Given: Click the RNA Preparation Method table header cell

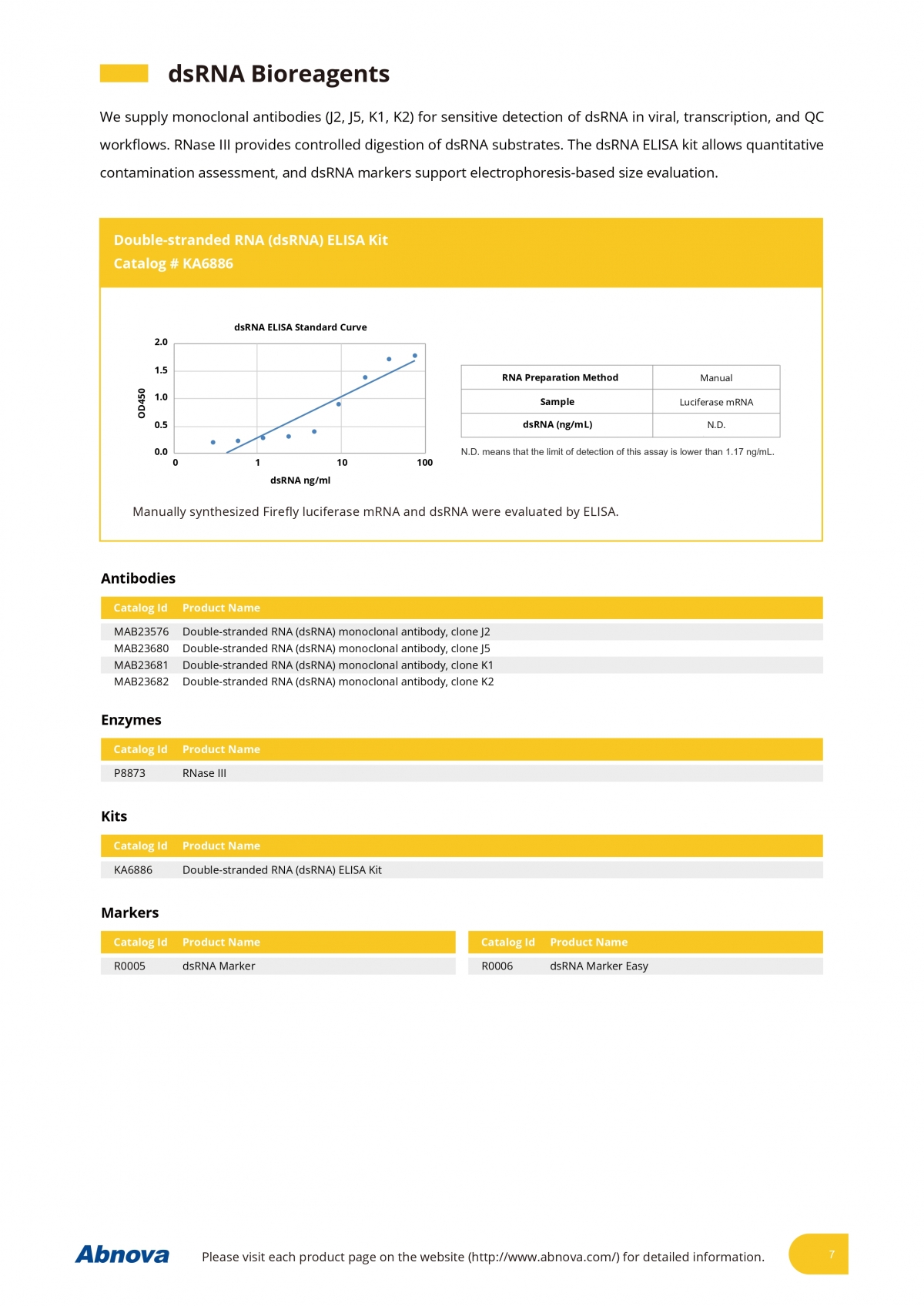Looking at the screenshot, I should (559, 377).
